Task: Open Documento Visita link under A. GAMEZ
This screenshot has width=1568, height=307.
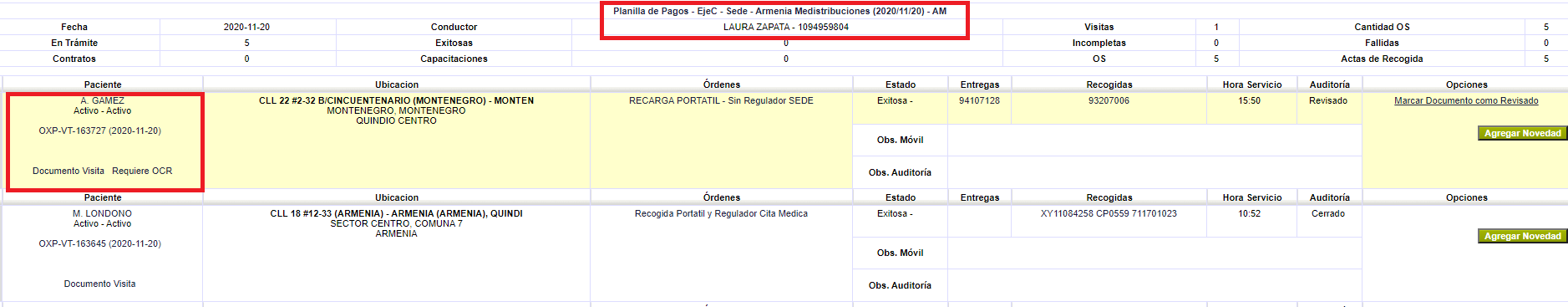Action: (69, 171)
